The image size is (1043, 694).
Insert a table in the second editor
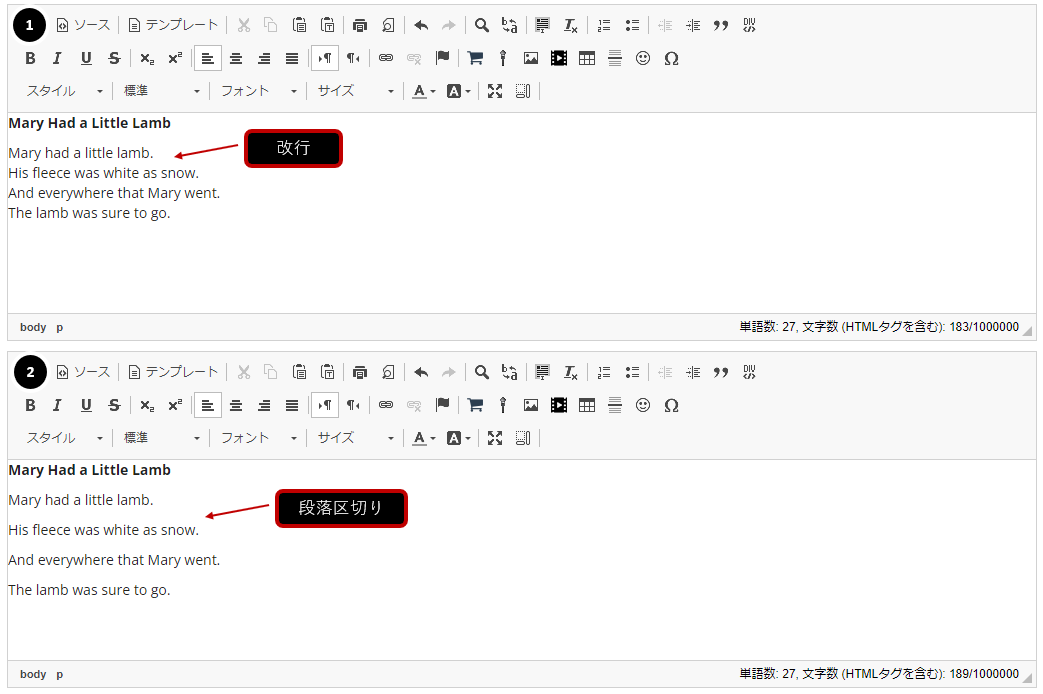(587, 405)
